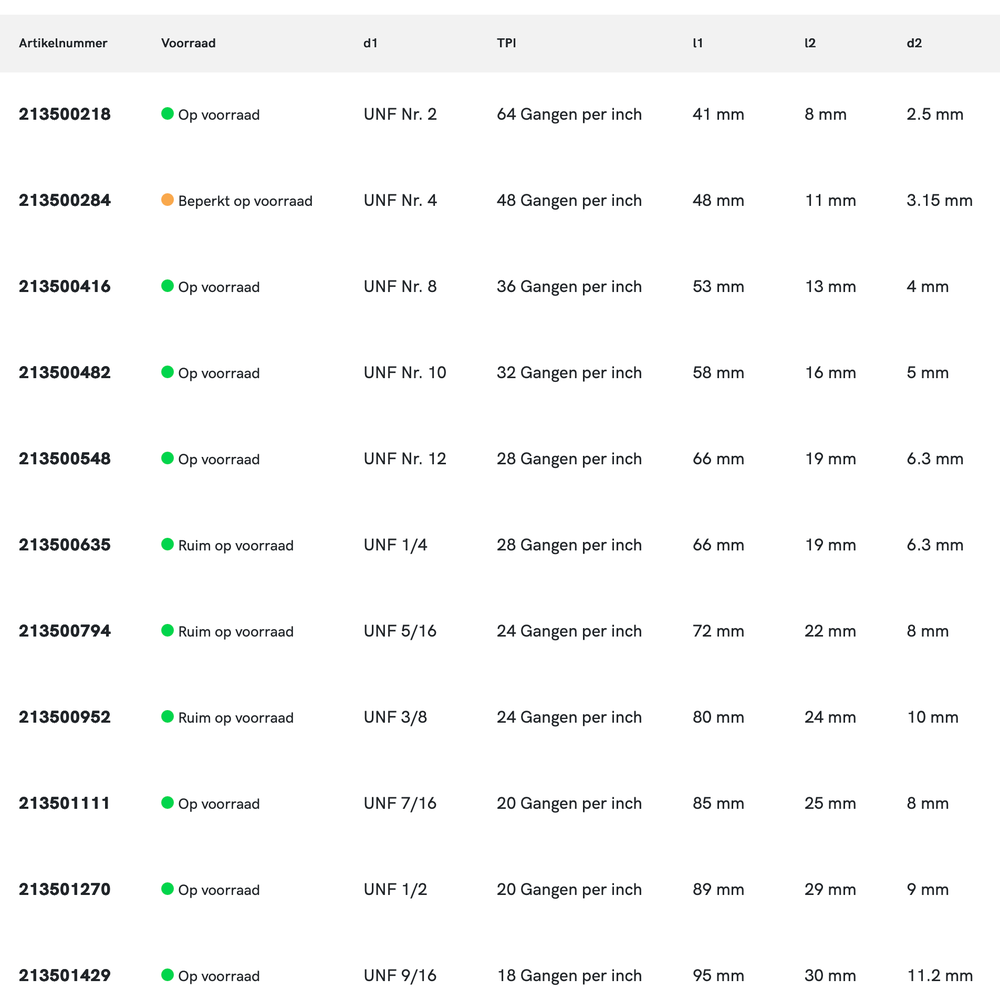1000x1000 pixels.
Task: Open article number 213500794
Action: pos(65,631)
